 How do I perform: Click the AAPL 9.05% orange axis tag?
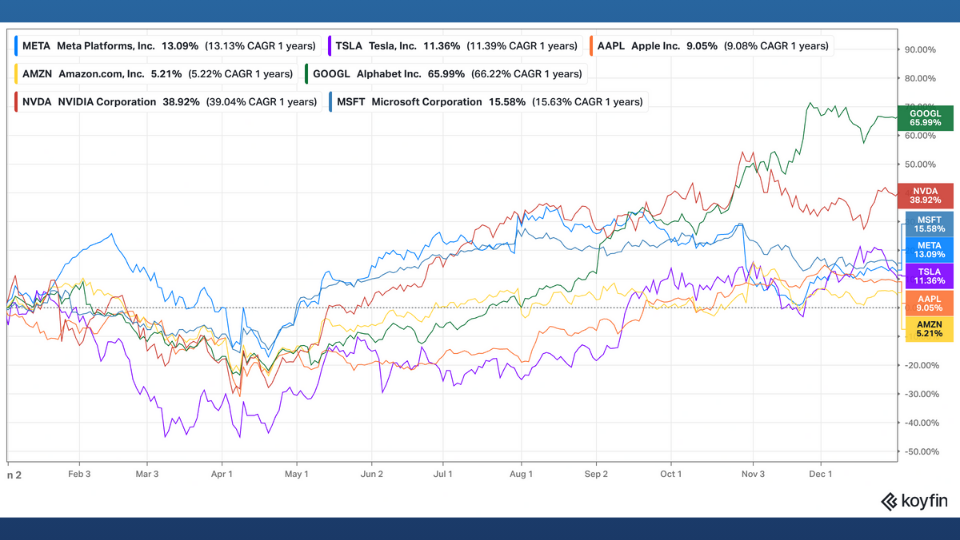click(925, 302)
